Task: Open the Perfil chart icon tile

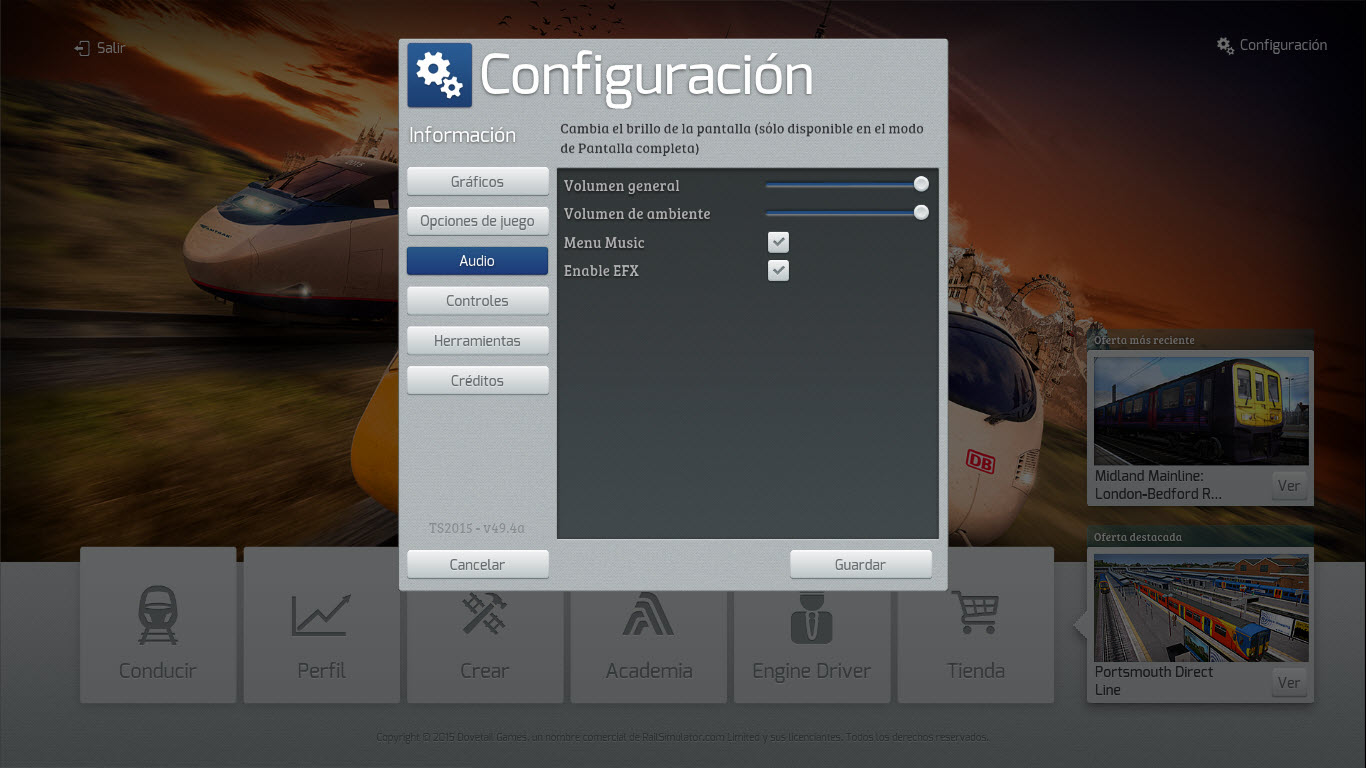Action: 321,625
